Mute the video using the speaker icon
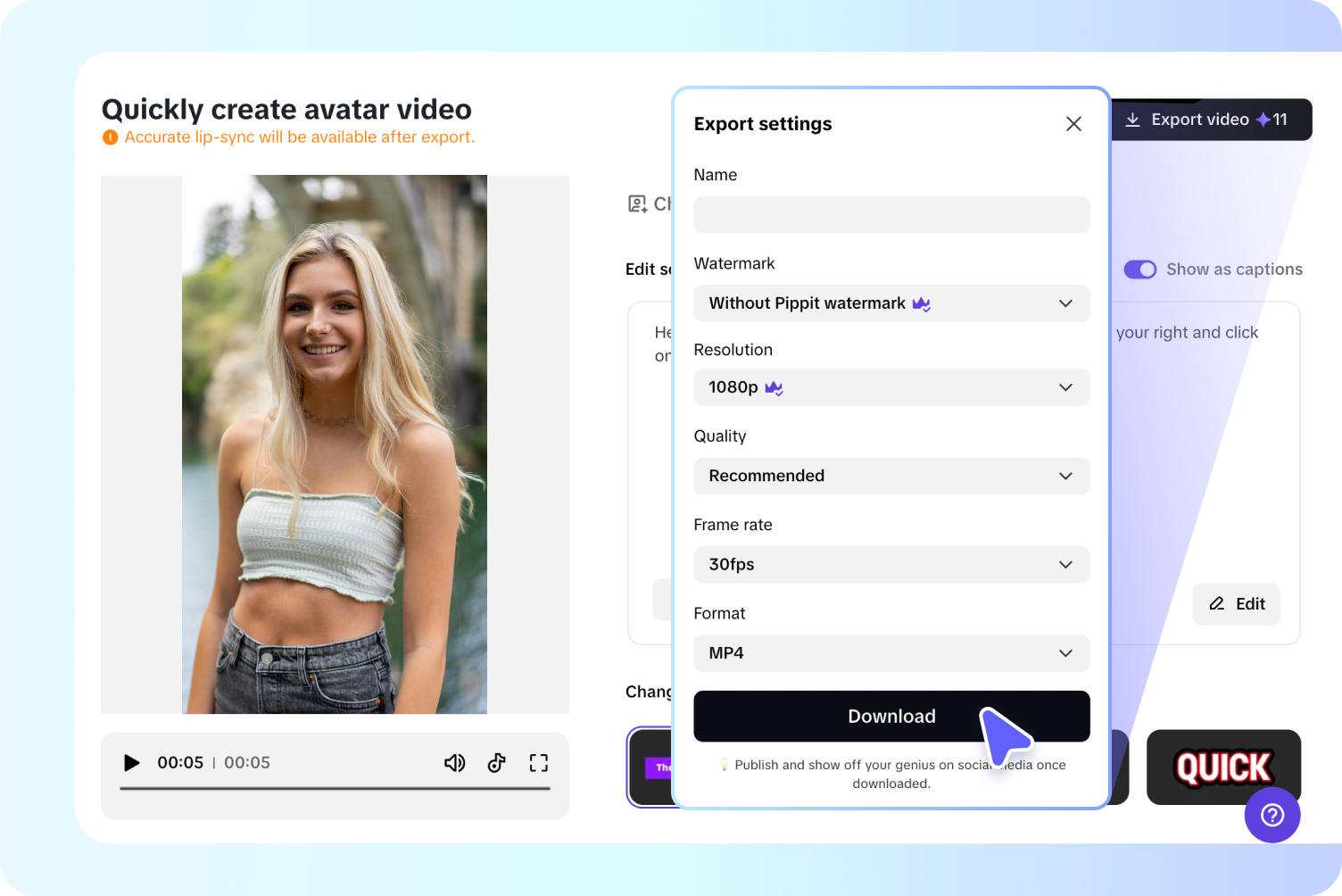1342x896 pixels. pyautogui.click(x=455, y=763)
